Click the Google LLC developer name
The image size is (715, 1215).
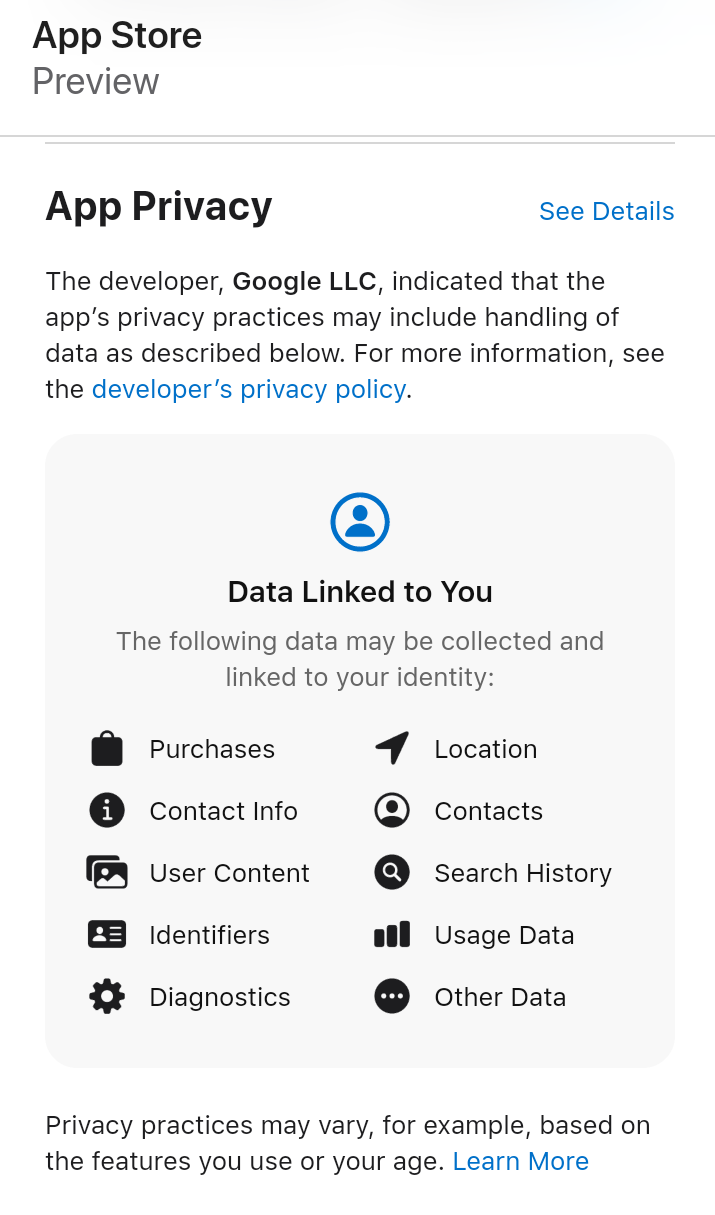(304, 281)
